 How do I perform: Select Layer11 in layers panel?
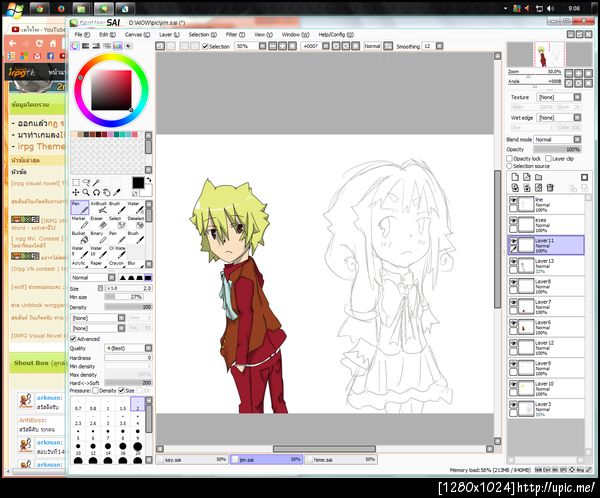(x=546, y=245)
